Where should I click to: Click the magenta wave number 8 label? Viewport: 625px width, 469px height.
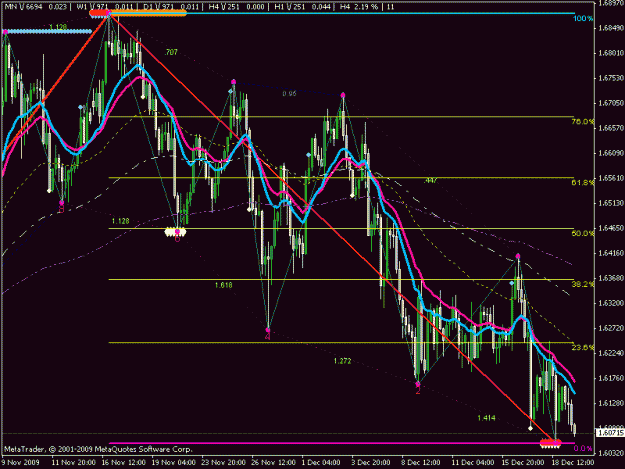tap(61, 209)
